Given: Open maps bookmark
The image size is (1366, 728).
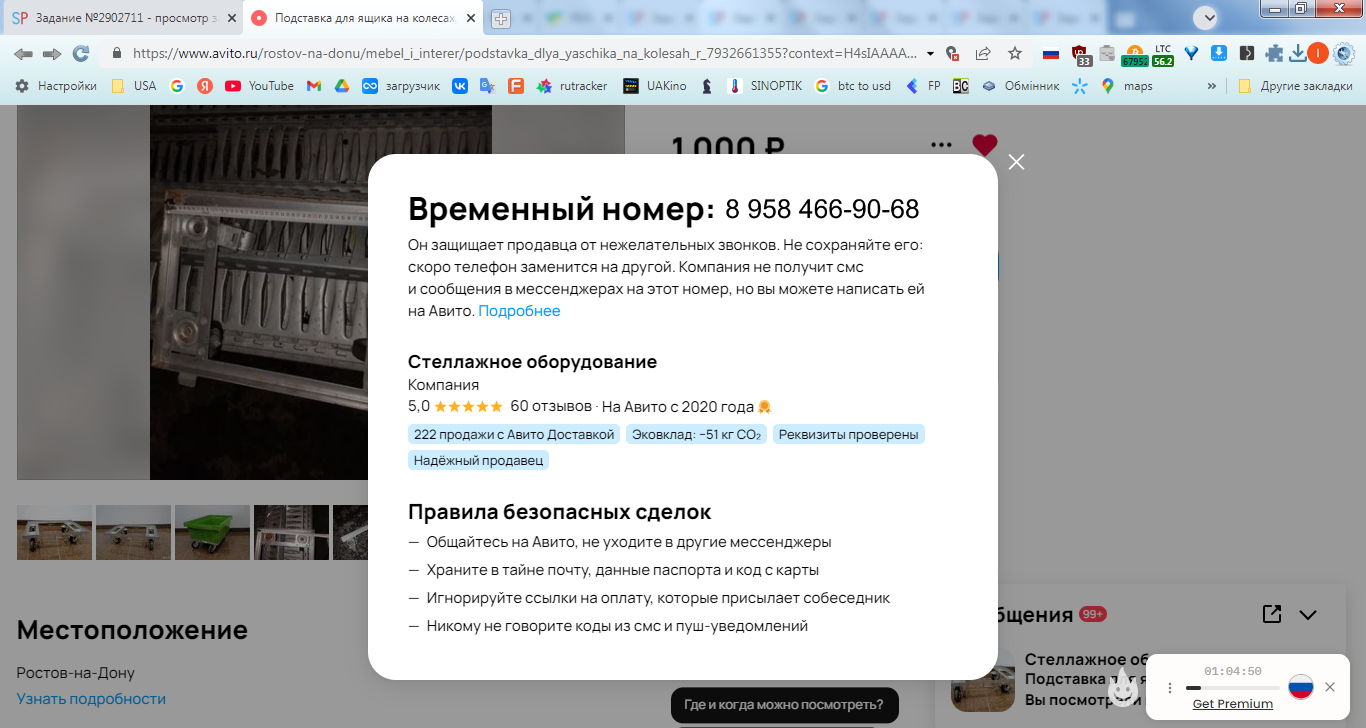Looking at the screenshot, I should 1126,86.
